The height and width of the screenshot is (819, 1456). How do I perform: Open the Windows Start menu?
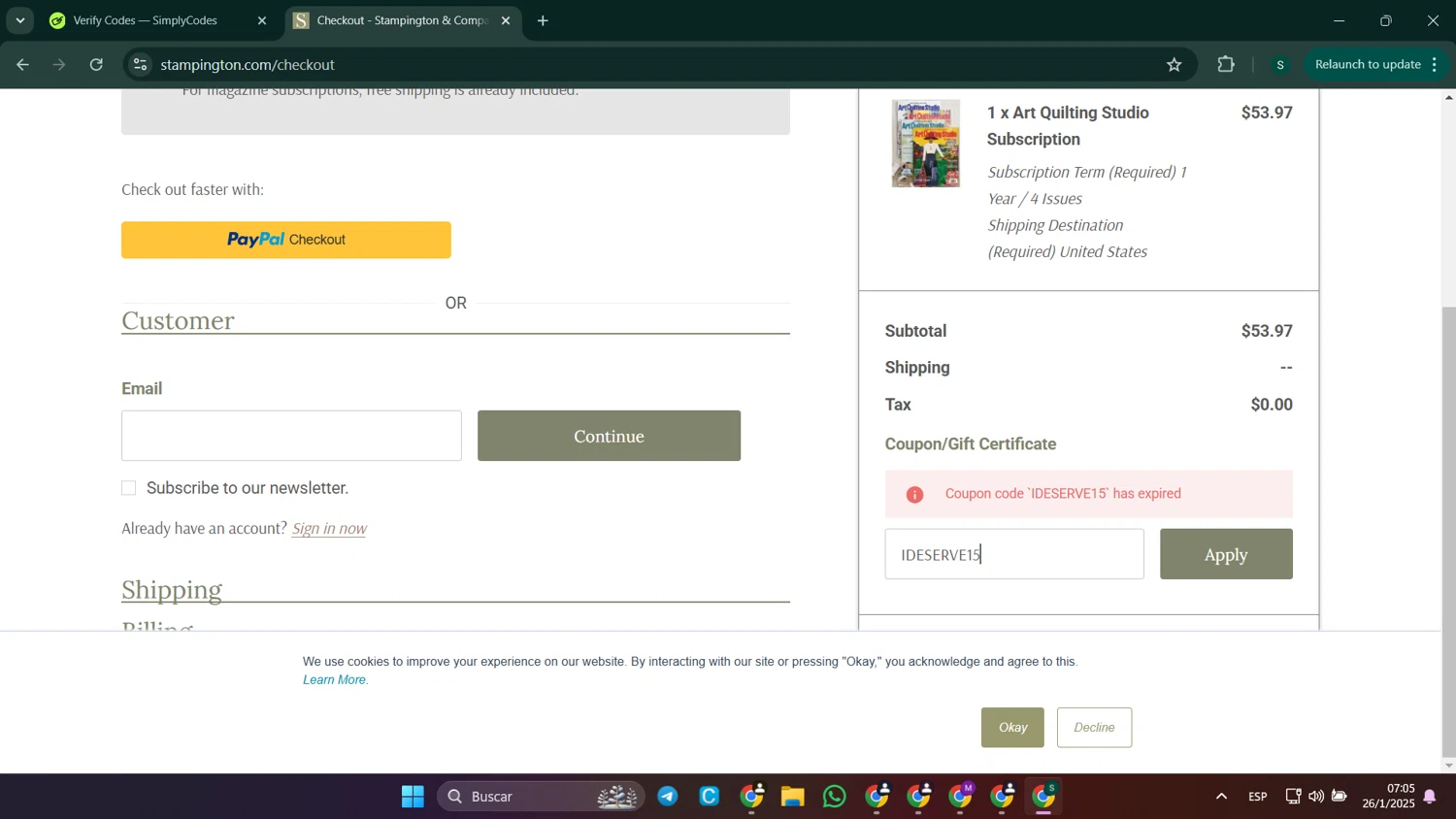point(413,797)
